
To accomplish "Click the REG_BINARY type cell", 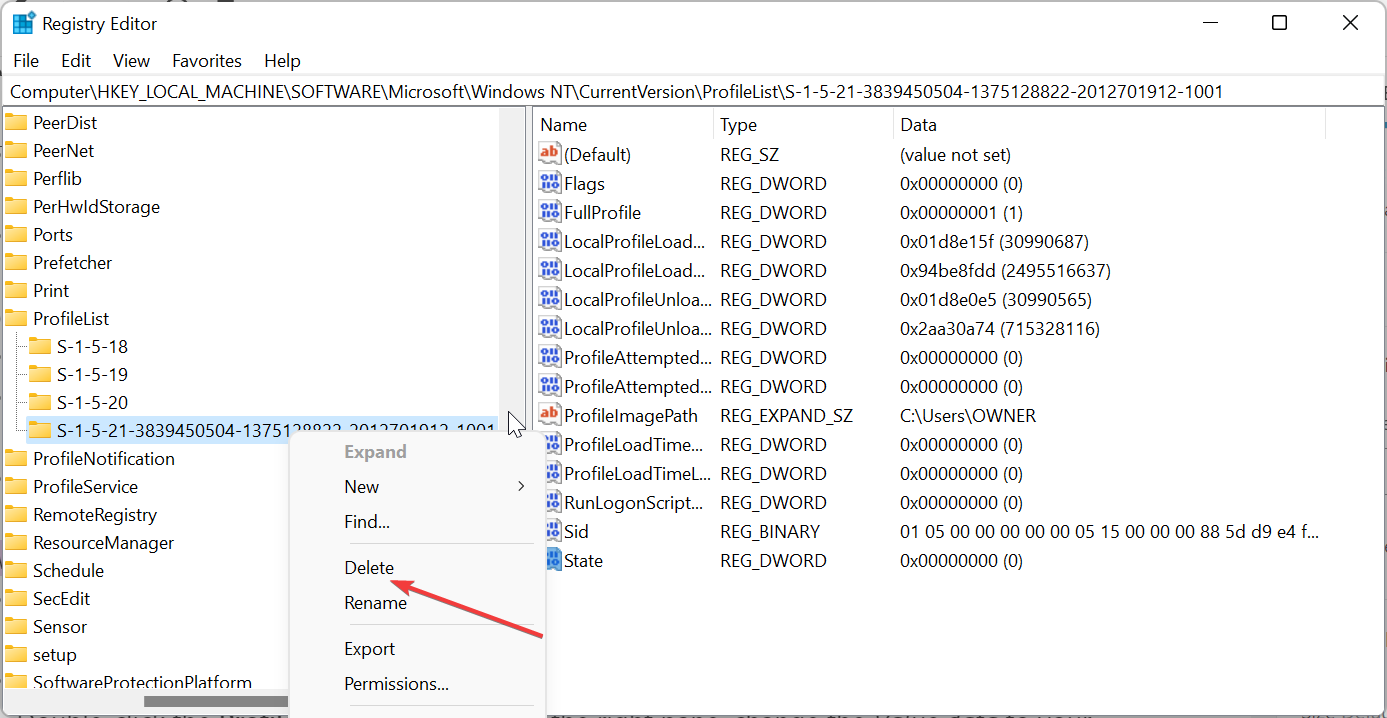I will tap(770, 531).
